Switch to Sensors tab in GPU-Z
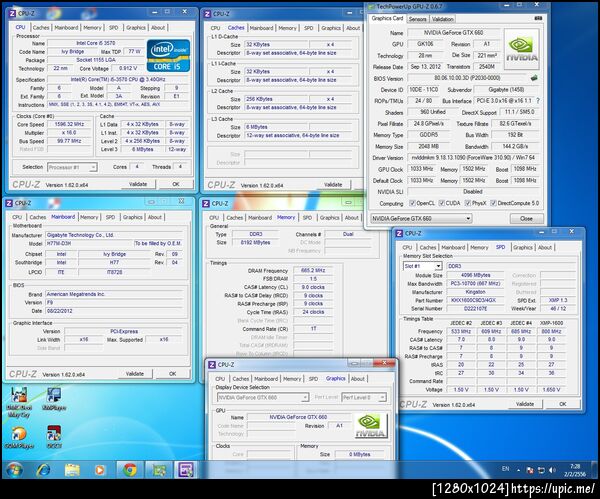This screenshot has width=600, height=499. [417, 19]
